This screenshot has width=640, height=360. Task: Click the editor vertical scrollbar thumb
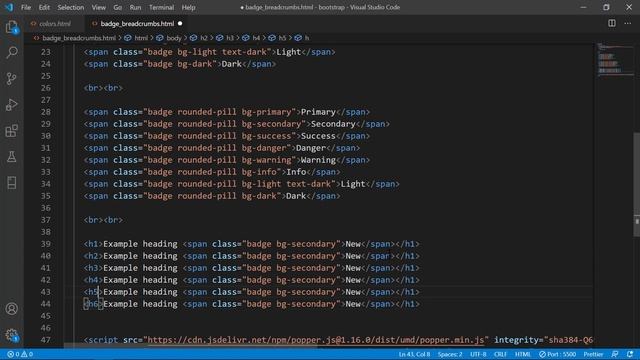[x=636, y=184]
